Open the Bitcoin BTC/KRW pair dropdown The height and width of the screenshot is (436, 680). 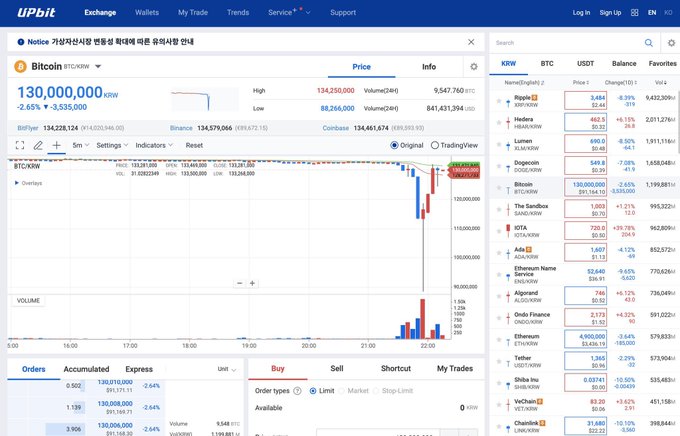tap(98, 66)
